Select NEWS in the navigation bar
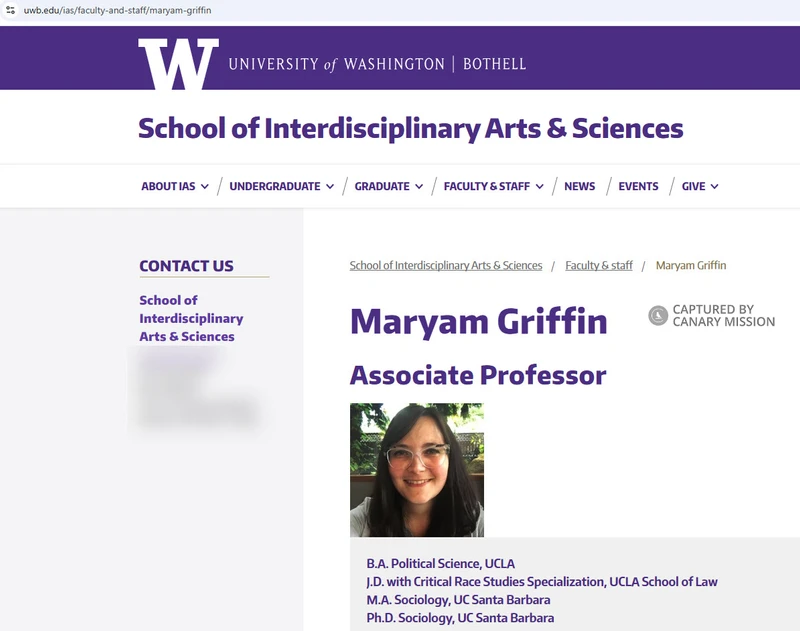The image size is (800, 631). coord(580,186)
